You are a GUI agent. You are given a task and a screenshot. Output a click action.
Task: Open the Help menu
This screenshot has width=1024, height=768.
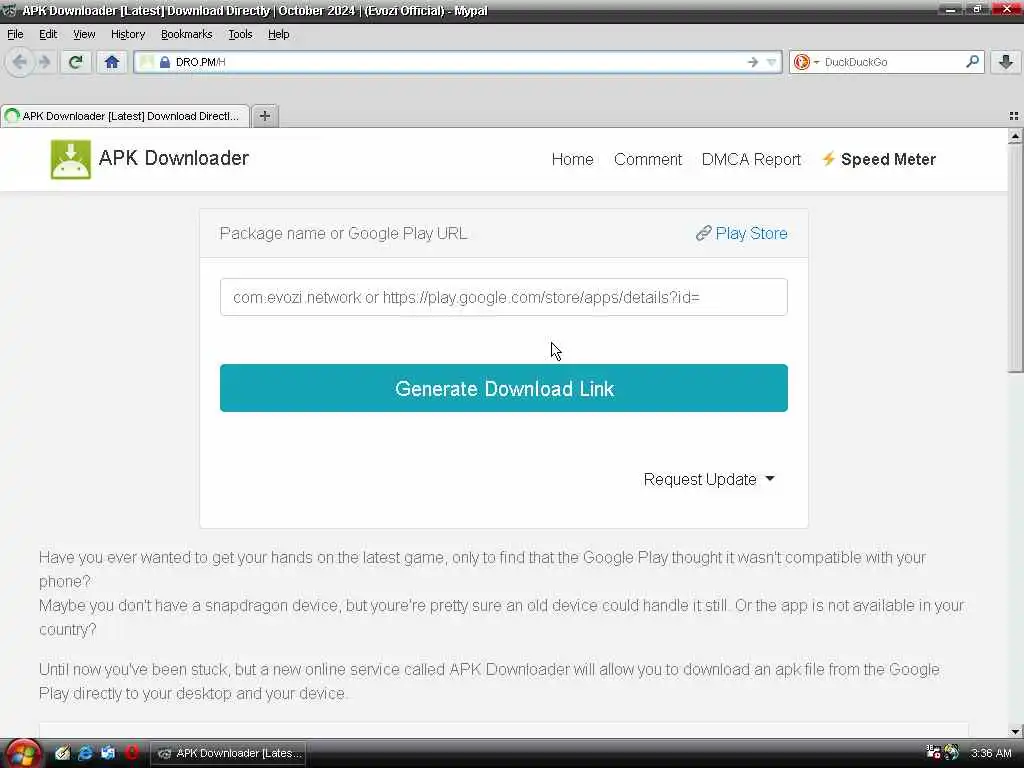(x=278, y=34)
